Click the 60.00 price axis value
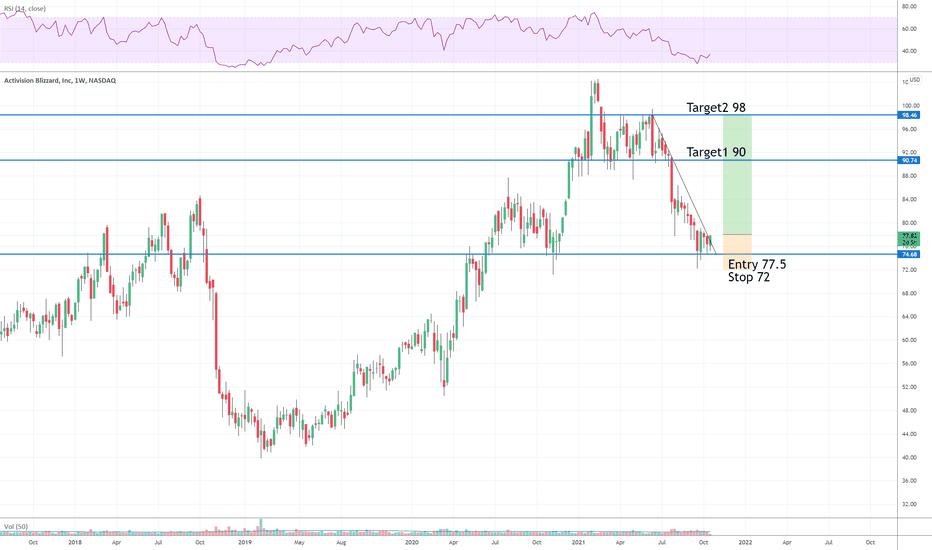The image size is (932, 550). tap(909, 340)
